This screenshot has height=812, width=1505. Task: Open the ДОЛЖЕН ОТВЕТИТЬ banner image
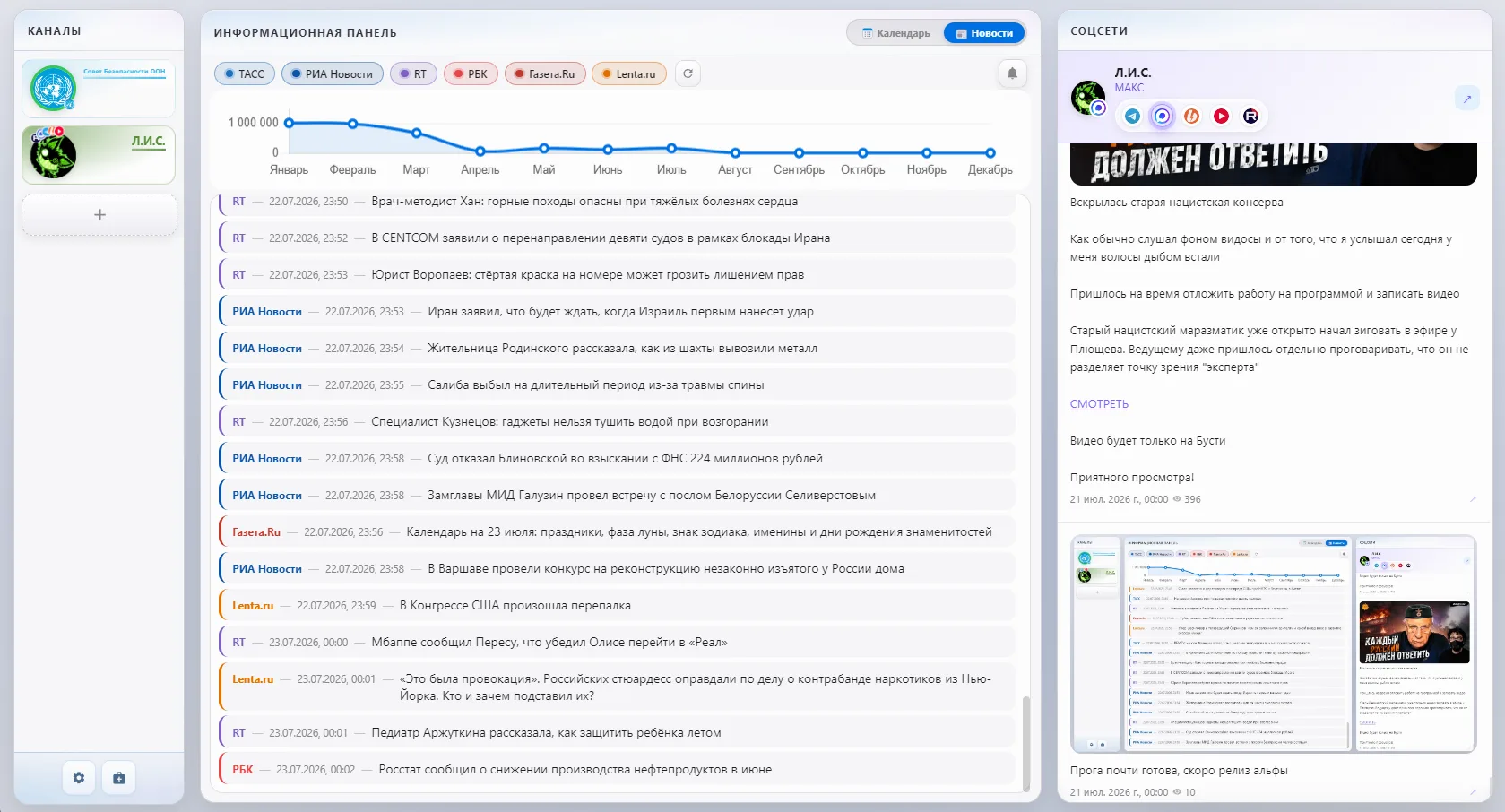tap(1273, 164)
